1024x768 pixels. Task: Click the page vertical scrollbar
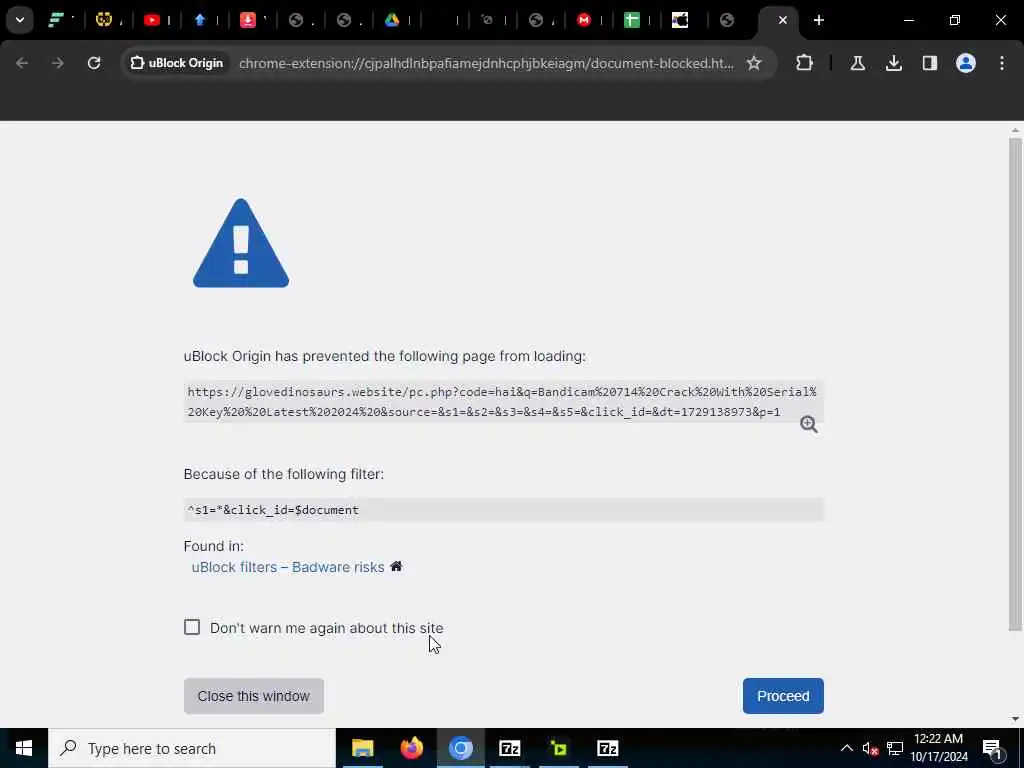(x=1015, y=384)
